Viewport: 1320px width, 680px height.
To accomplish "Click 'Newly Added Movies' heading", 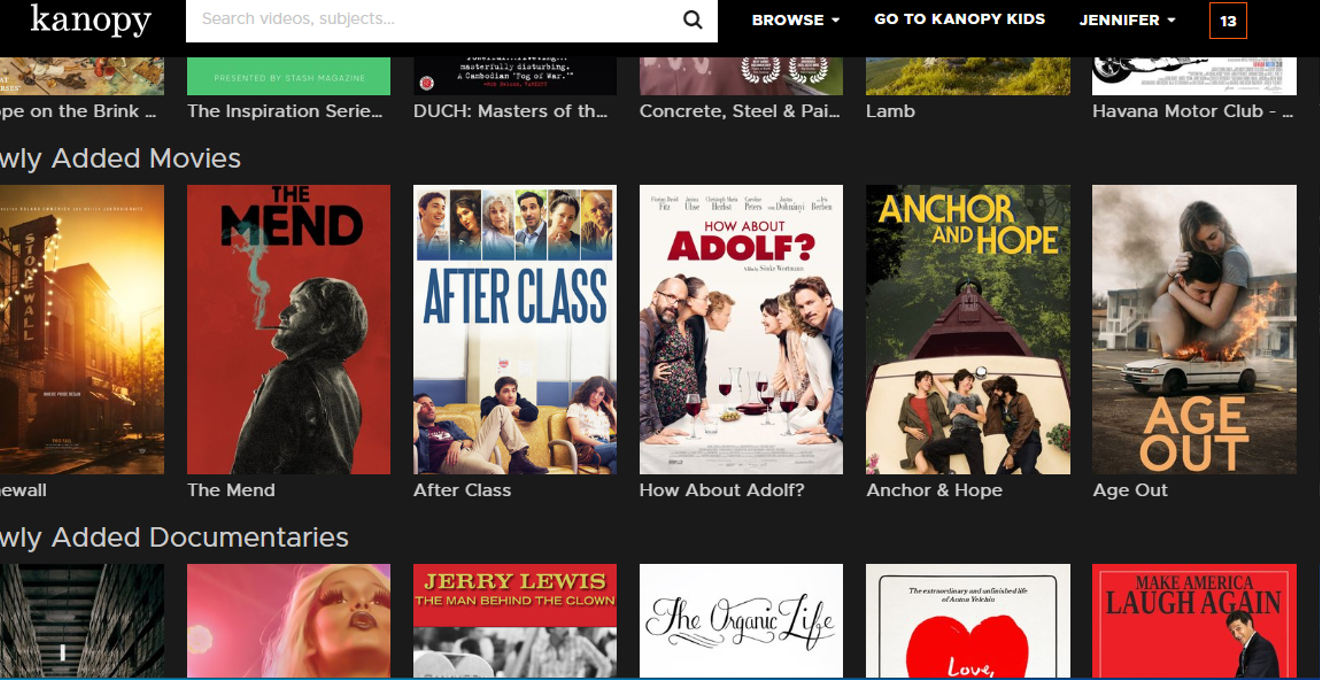I will pyautogui.click(x=120, y=158).
